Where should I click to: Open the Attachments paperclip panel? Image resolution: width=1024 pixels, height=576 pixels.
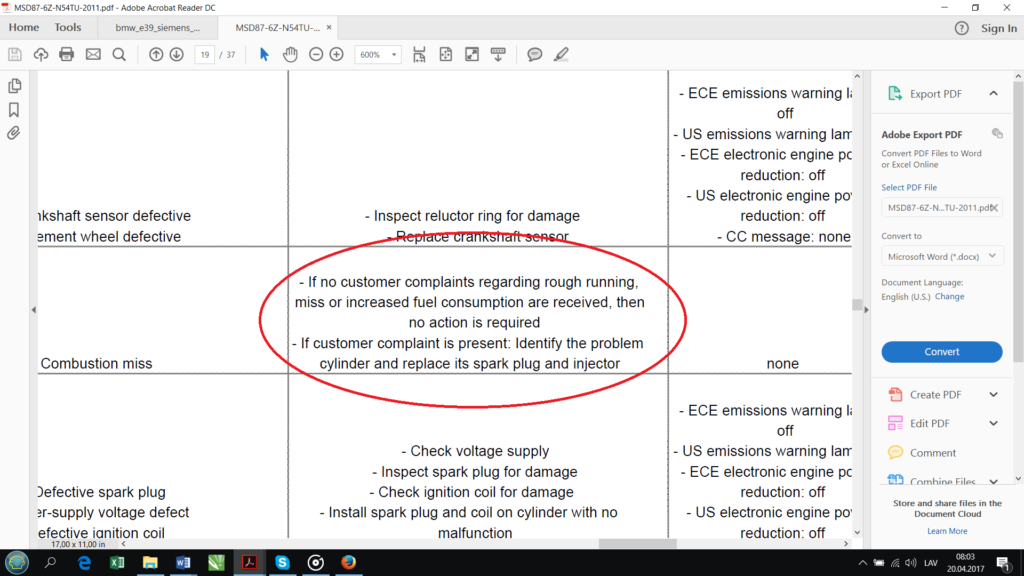(x=14, y=133)
